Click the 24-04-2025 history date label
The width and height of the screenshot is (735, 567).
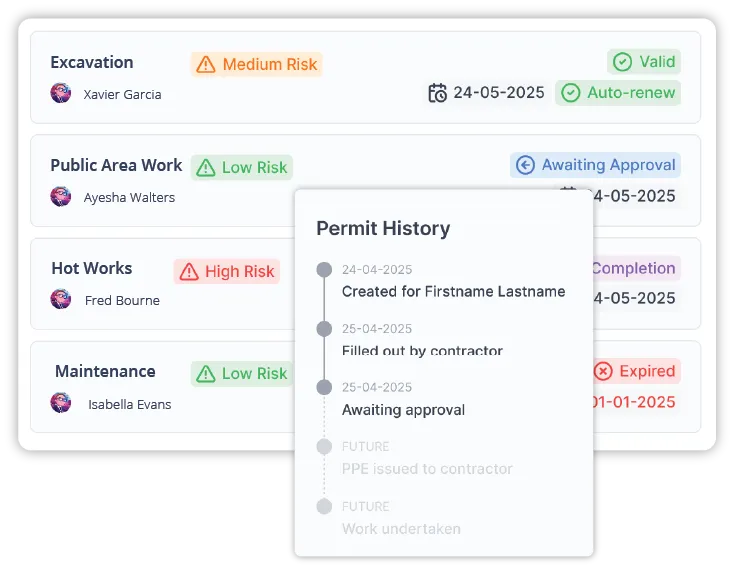[x=377, y=270]
